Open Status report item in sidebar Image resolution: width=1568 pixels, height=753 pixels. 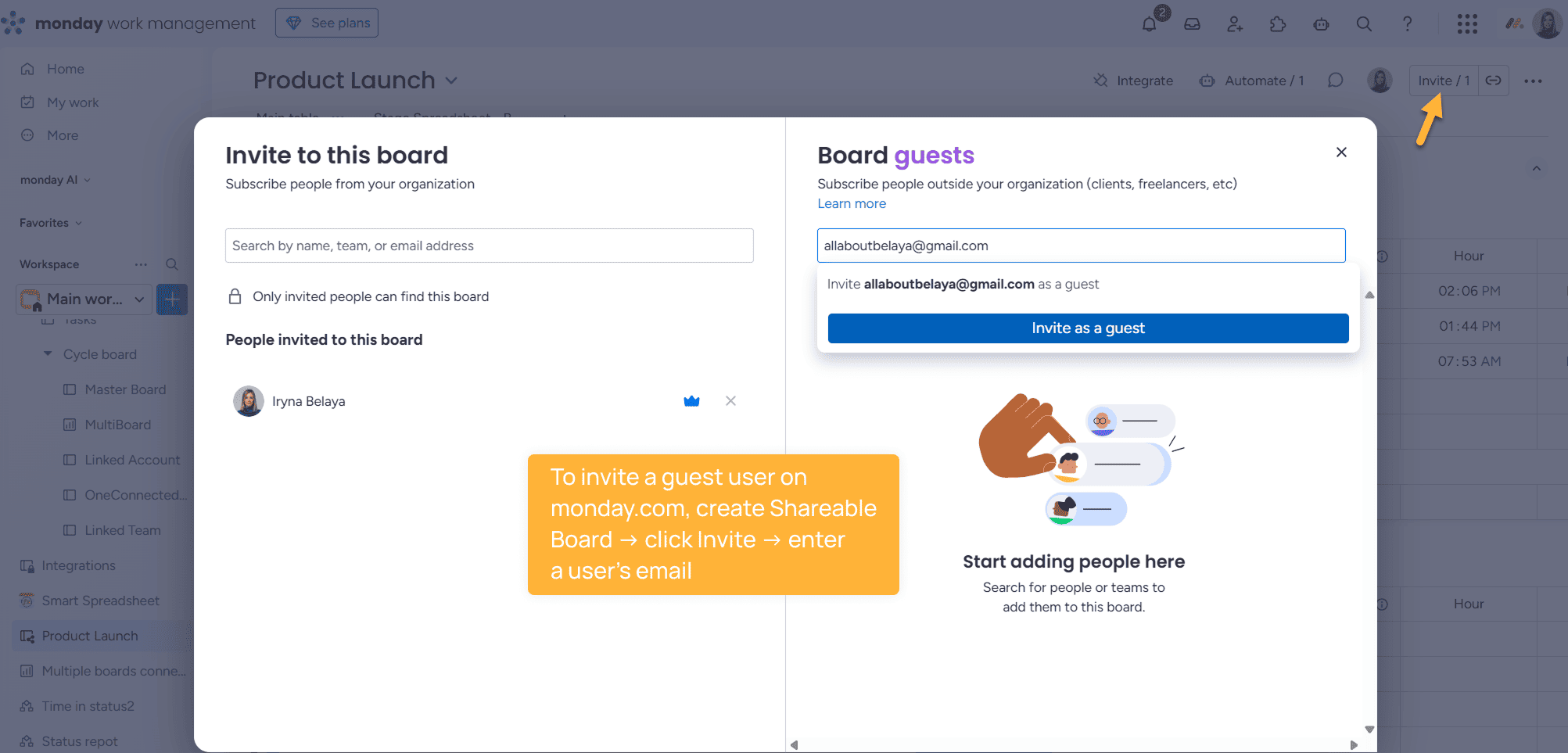(x=79, y=741)
